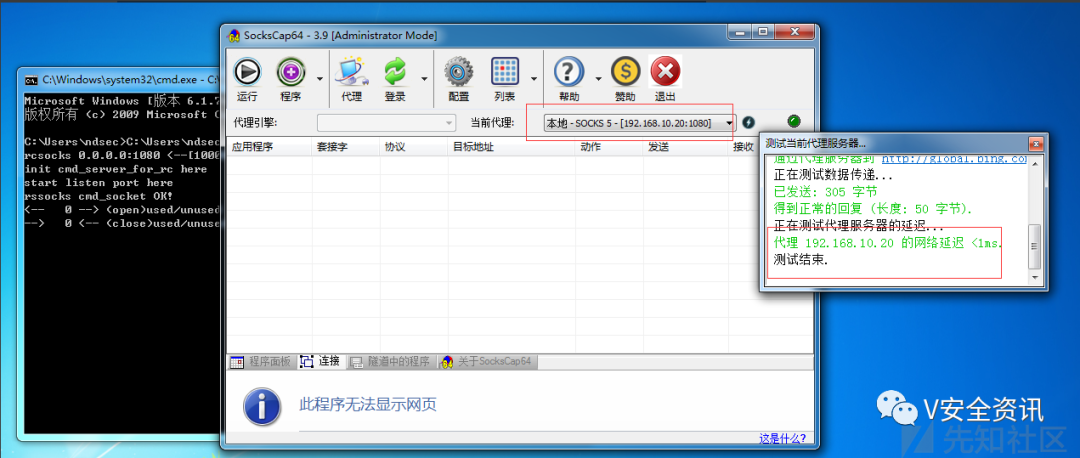Expand the 登录 dropdown arrow
Screen dimensions: 1080x458
pos(424,79)
